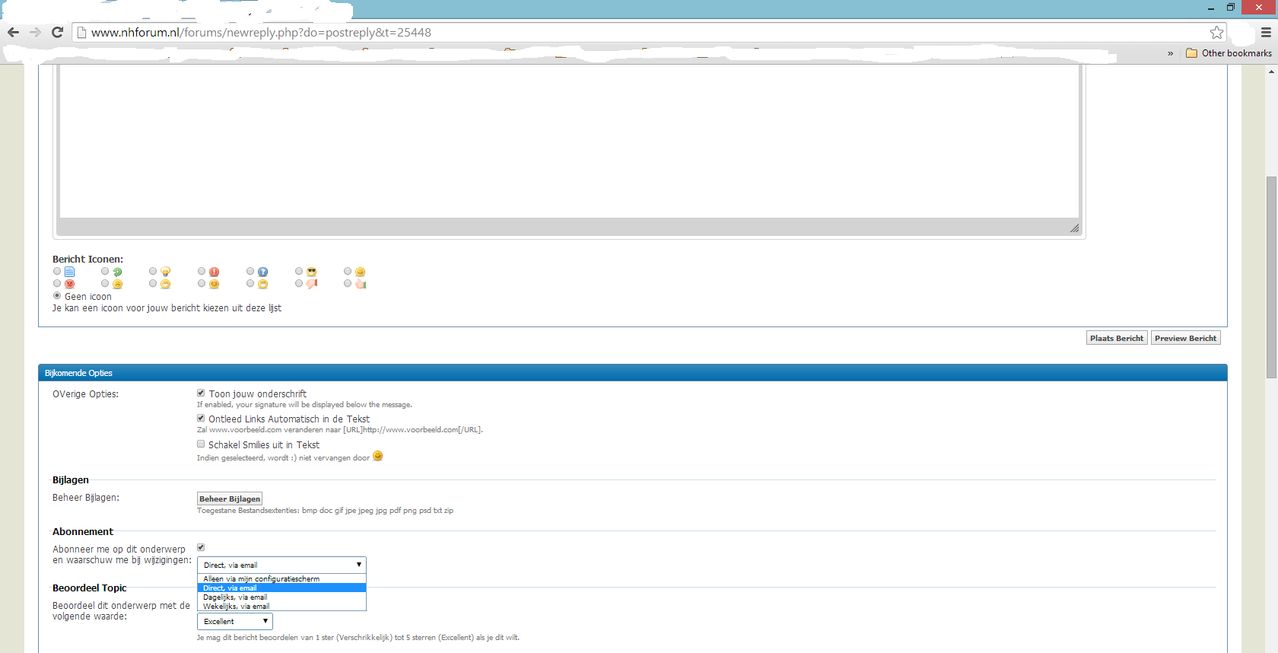Click the red exclamation mark message icon
This screenshot has height=653, width=1278.
(x=214, y=272)
